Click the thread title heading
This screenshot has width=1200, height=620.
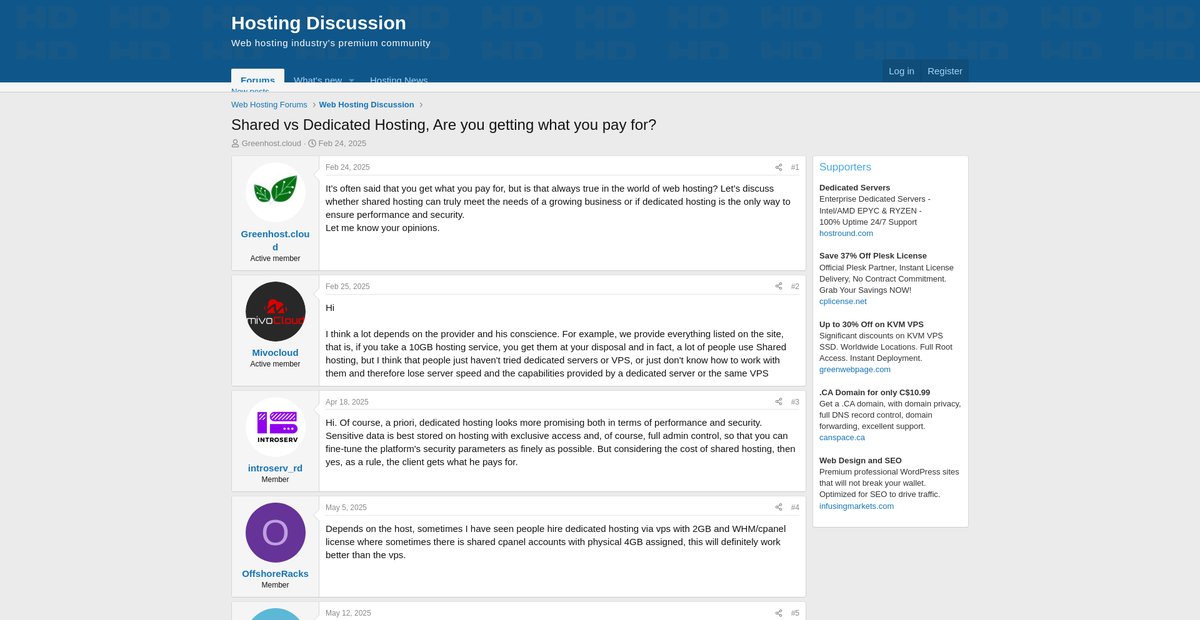(x=444, y=125)
